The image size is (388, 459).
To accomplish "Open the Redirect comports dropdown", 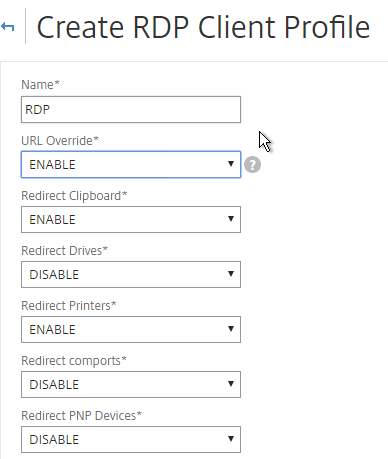I will (131, 384).
